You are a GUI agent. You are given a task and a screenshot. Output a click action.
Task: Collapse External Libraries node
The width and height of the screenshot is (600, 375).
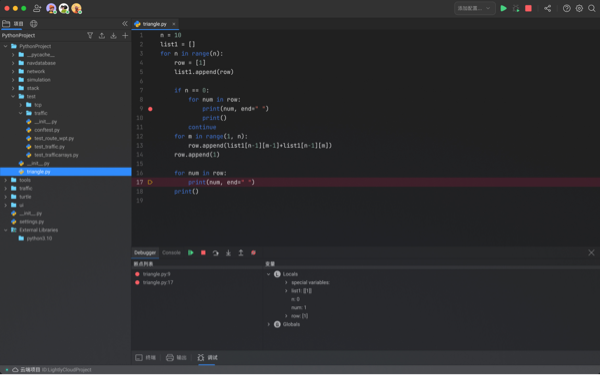point(5,230)
